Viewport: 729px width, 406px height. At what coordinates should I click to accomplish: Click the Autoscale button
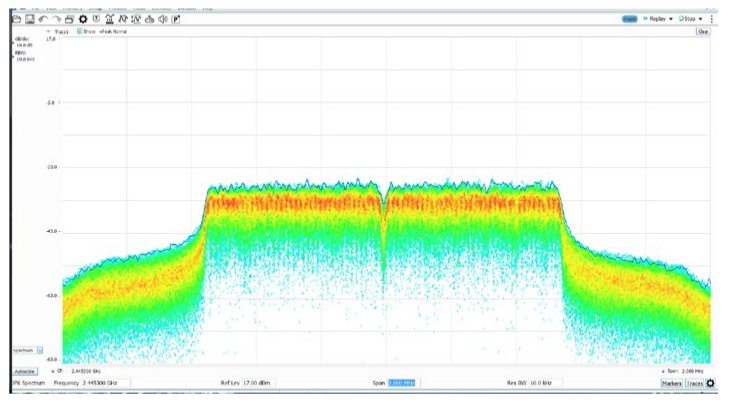24,369
